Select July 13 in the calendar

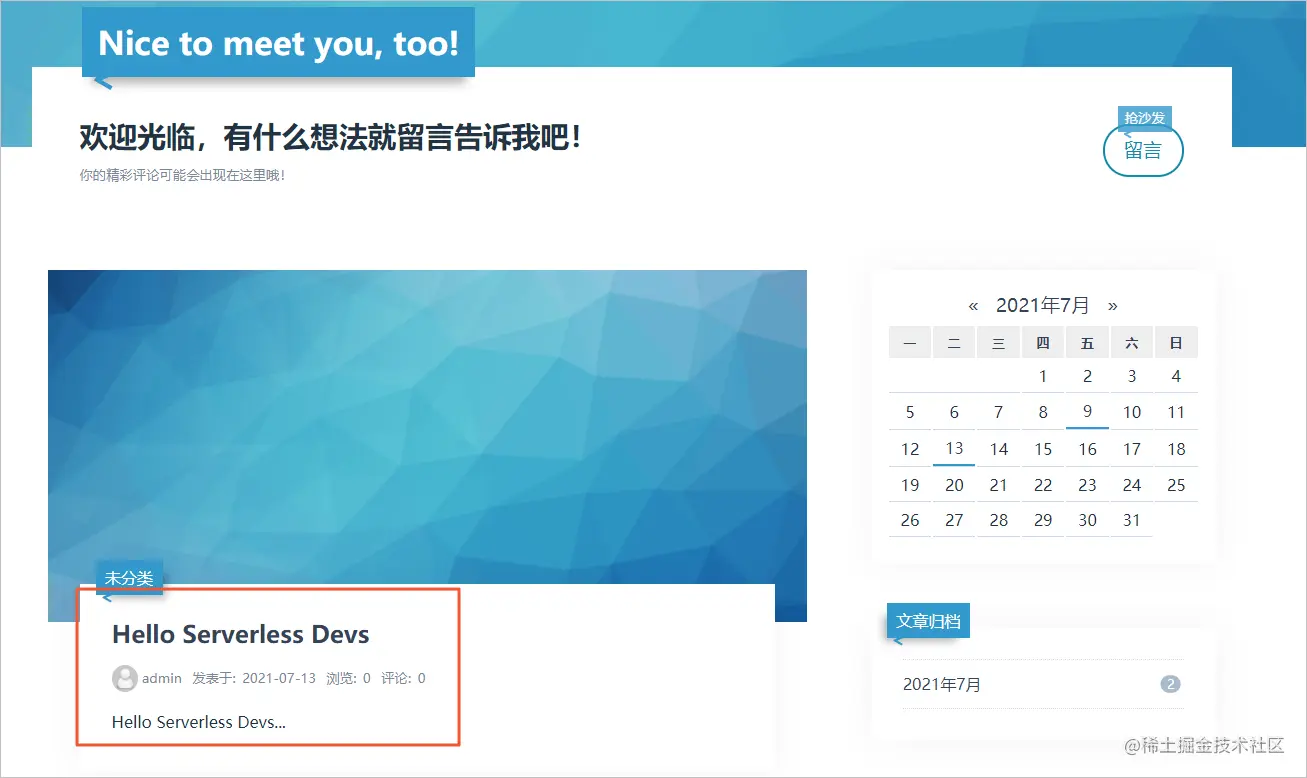pos(954,448)
